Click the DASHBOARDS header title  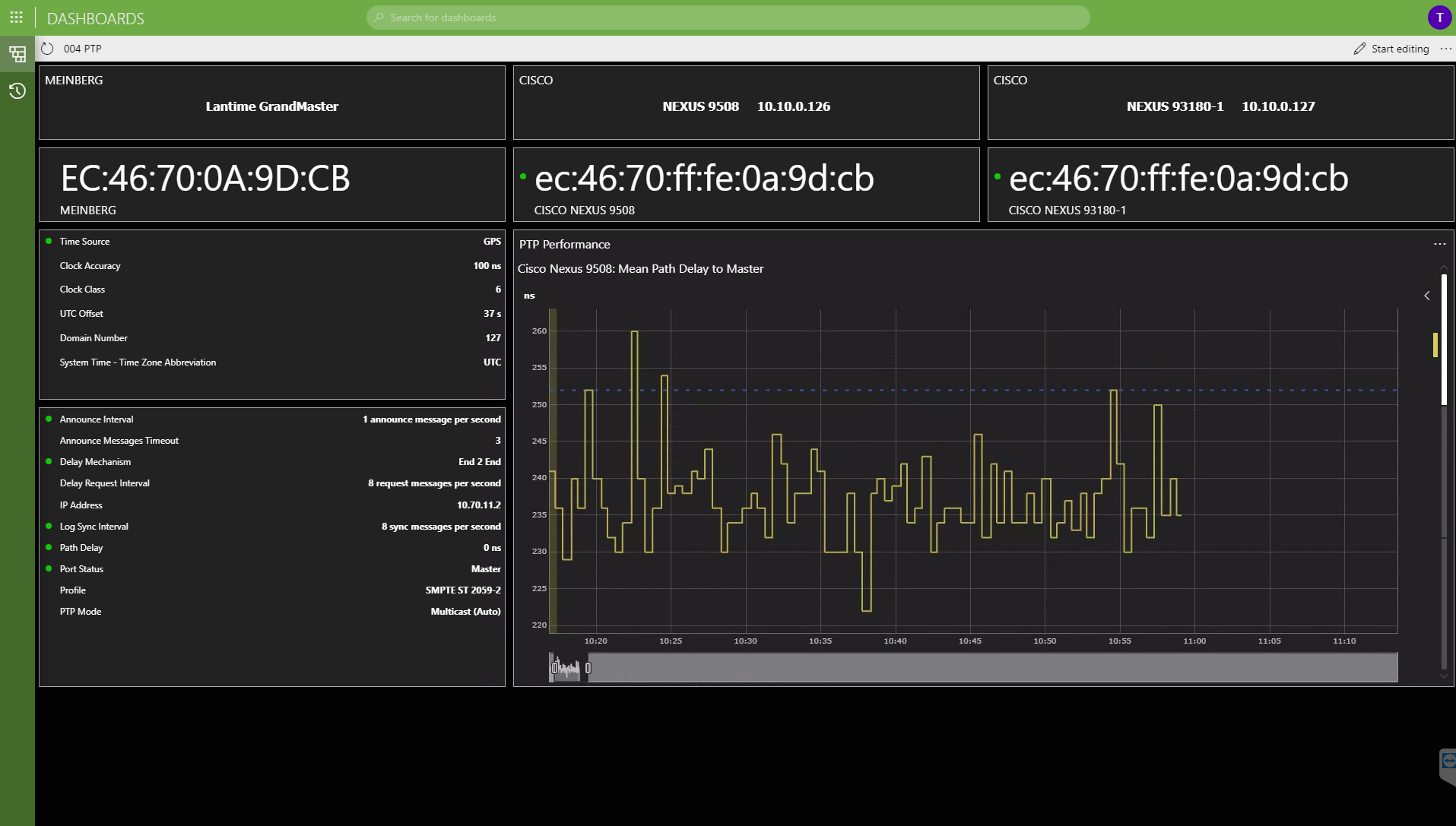pyautogui.click(x=95, y=18)
